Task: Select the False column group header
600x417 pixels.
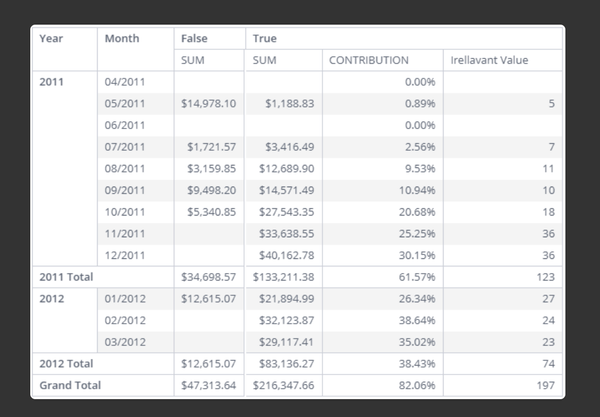Action: click(x=195, y=39)
